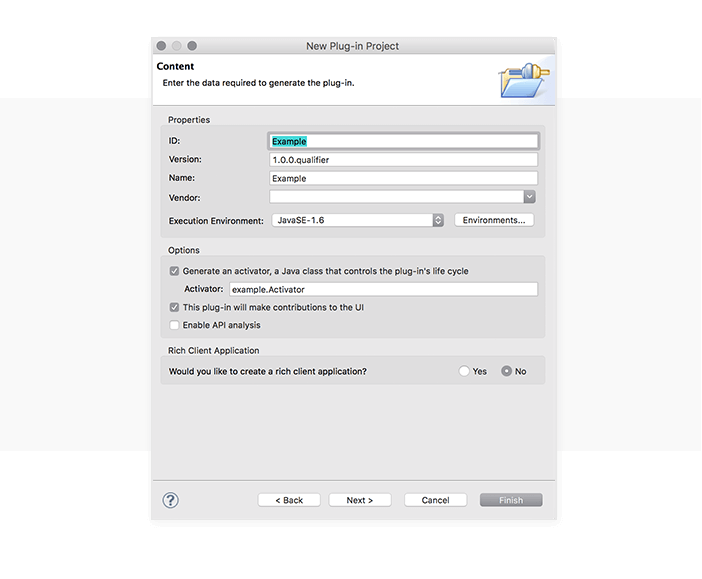Click the Vendor text field
702x579 pixels.
pyautogui.click(x=397, y=197)
